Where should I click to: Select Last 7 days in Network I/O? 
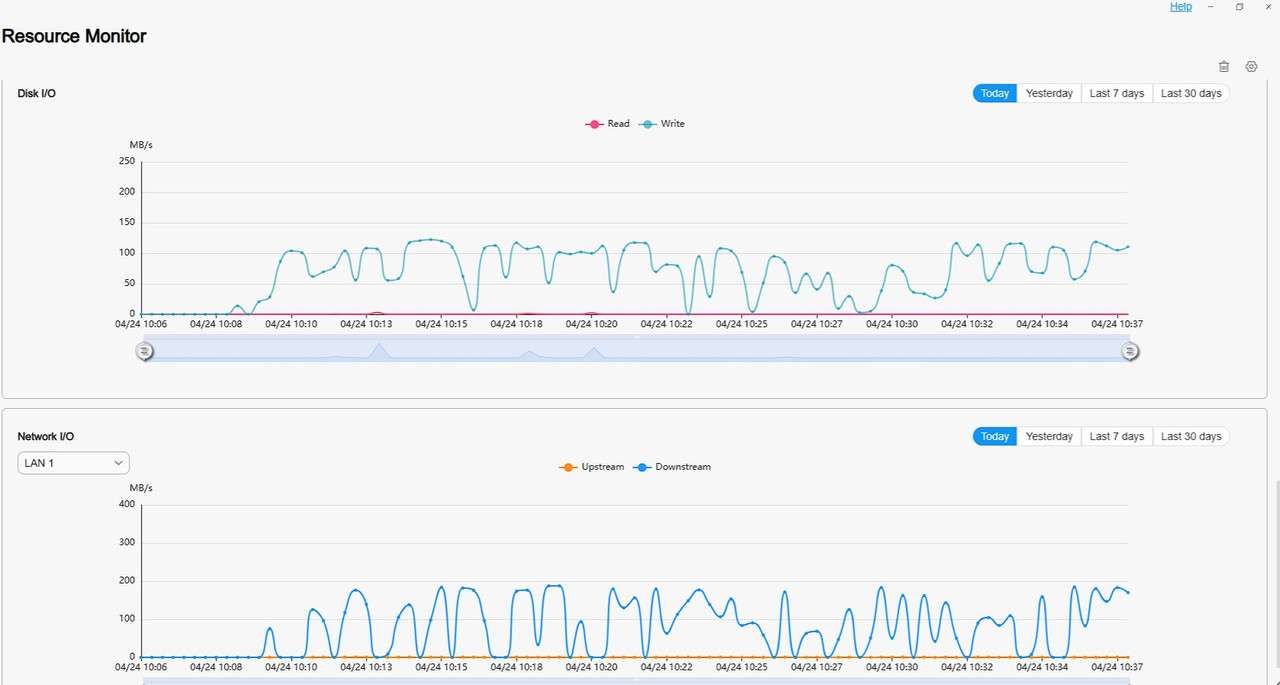pos(1117,436)
